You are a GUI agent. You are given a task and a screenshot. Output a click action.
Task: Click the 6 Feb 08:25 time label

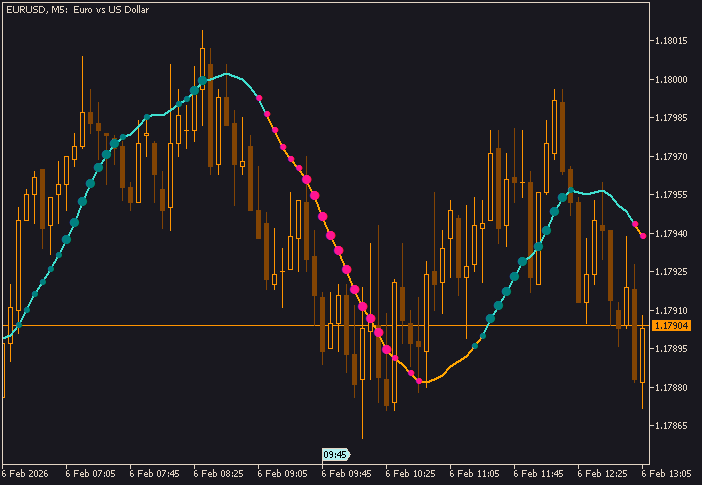click(x=218, y=474)
